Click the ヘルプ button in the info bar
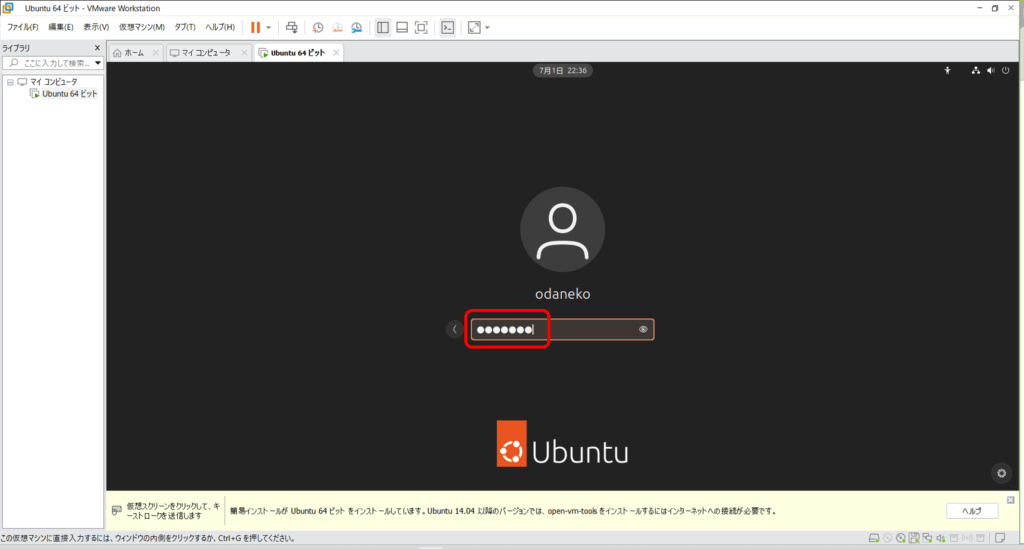1024x549 pixels. [x=972, y=511]
